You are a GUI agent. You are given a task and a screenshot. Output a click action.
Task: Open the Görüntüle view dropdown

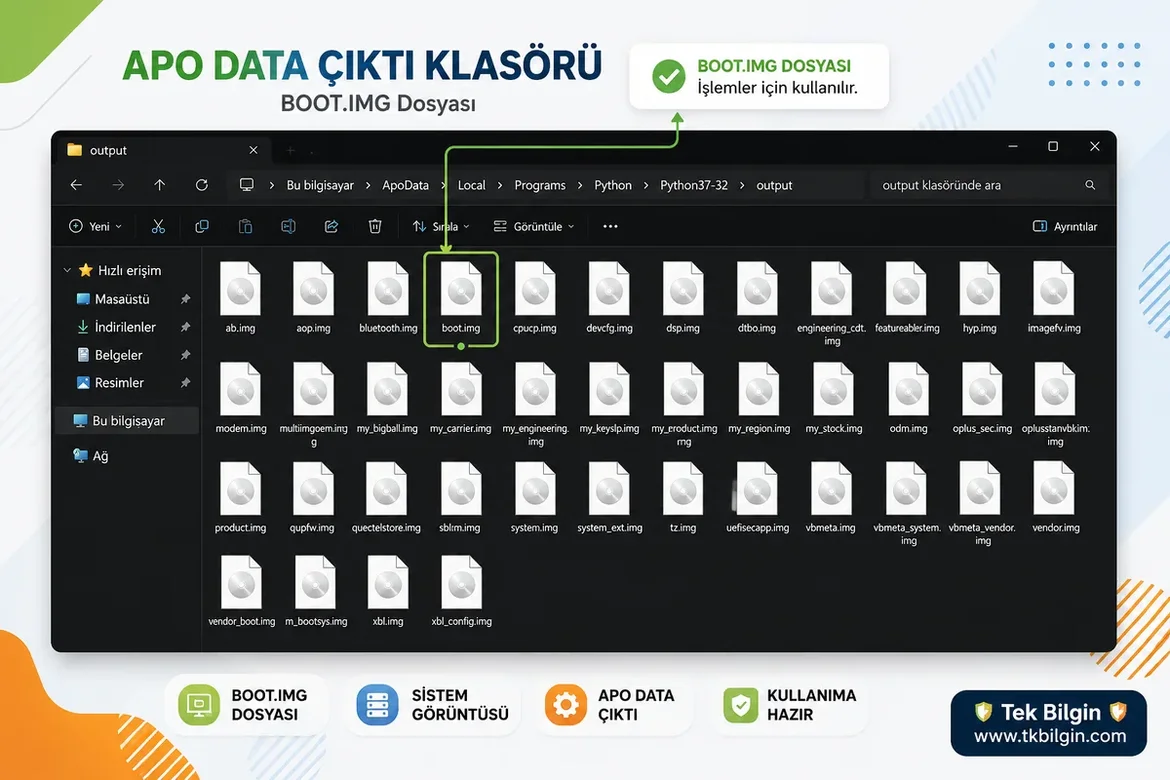tap(534, 226)
